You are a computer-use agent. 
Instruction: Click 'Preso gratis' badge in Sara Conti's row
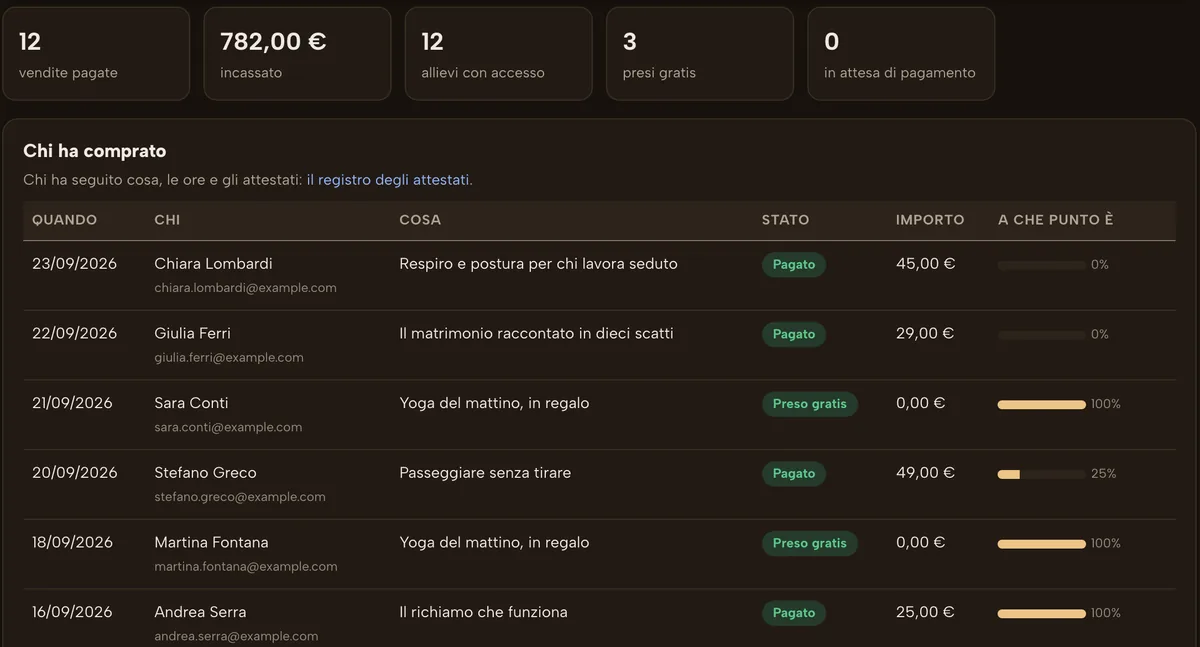pyautogui.click(x=810, y=404)
